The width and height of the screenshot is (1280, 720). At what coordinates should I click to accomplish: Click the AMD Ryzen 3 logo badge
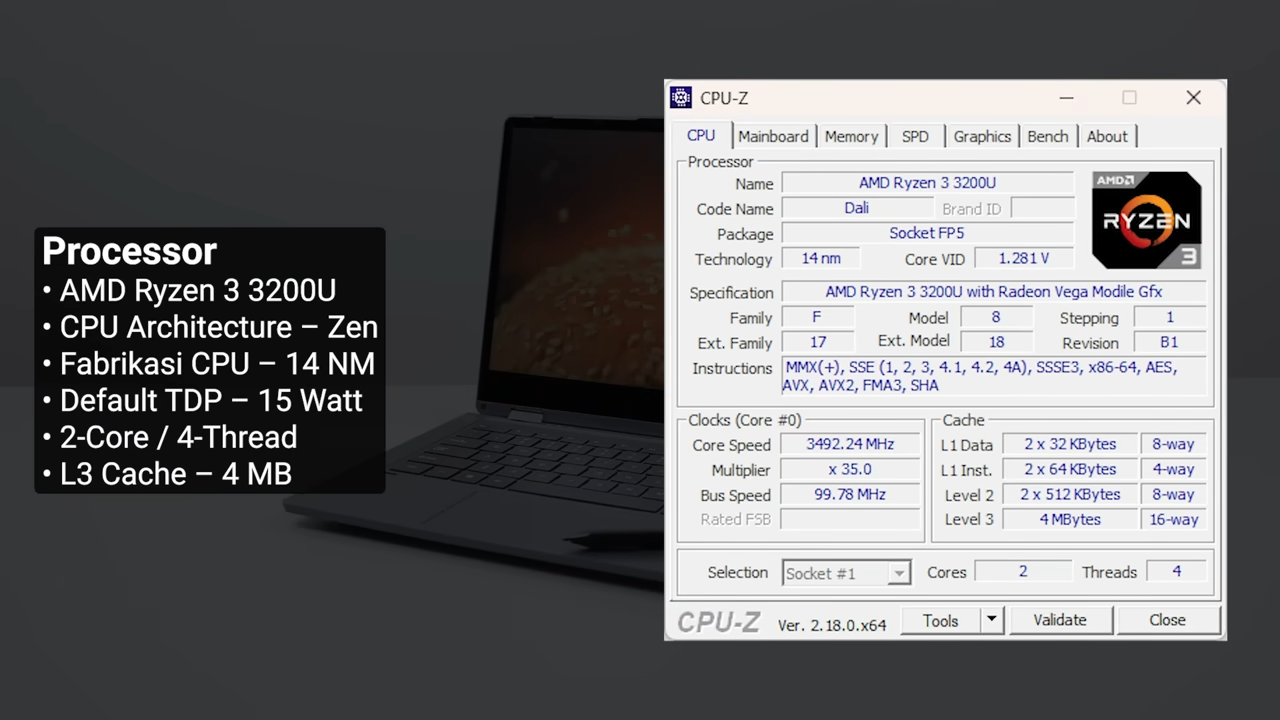pos(1146,220)
